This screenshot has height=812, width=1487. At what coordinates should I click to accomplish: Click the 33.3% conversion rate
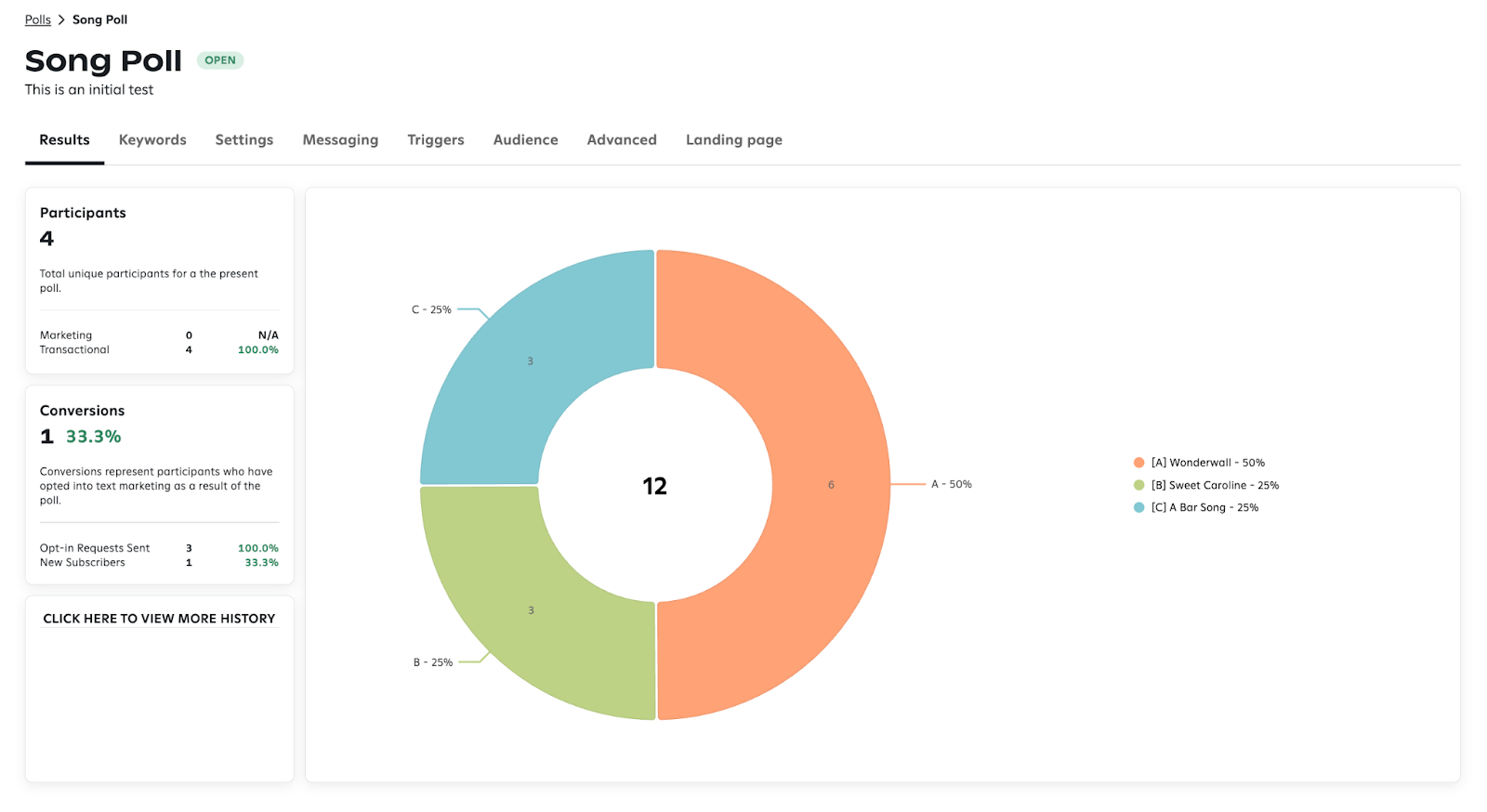tap(93, 437)
